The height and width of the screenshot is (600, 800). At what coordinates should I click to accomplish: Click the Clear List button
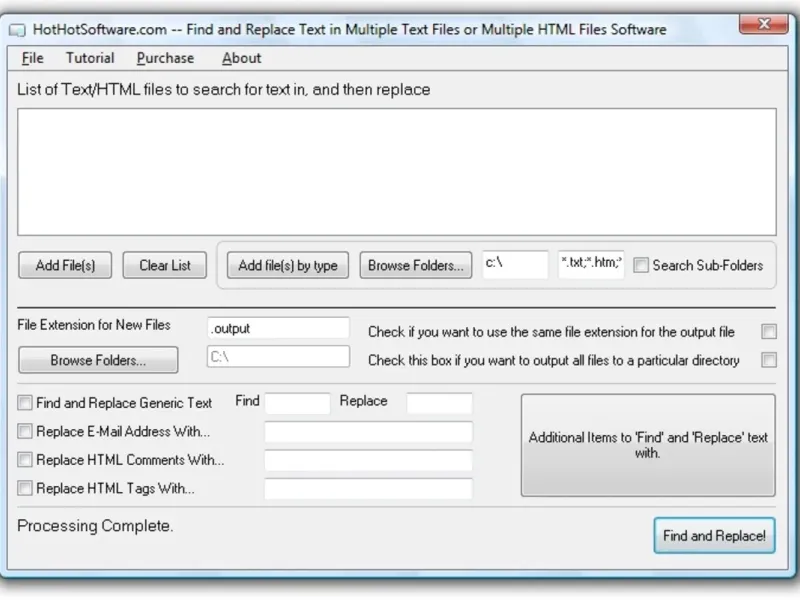tap(165, 265)
